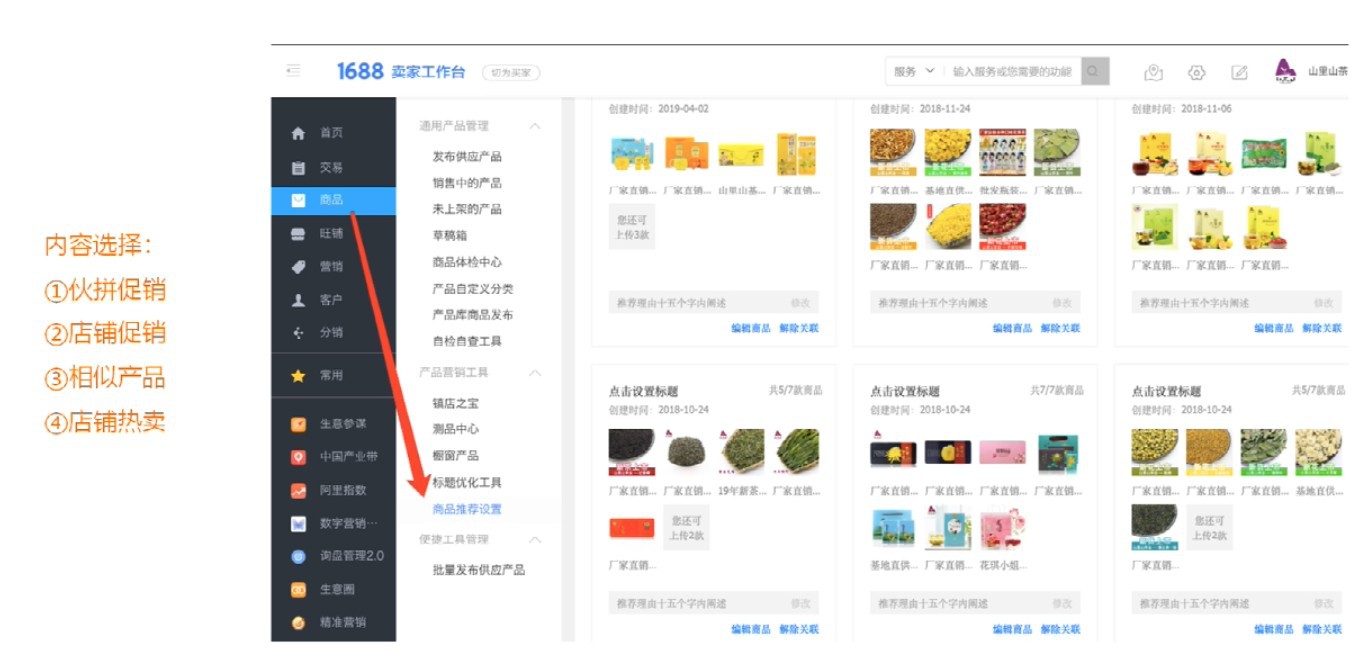Viewport: 1368px width, 658px height.
Task: Click 修改 in the 2018-11-24 card
Action: pos(1062,303)
